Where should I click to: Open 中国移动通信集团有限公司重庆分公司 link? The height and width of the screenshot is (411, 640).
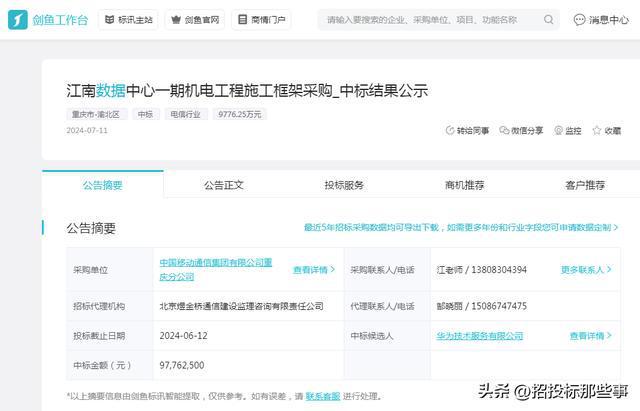(x=216, y=269)
